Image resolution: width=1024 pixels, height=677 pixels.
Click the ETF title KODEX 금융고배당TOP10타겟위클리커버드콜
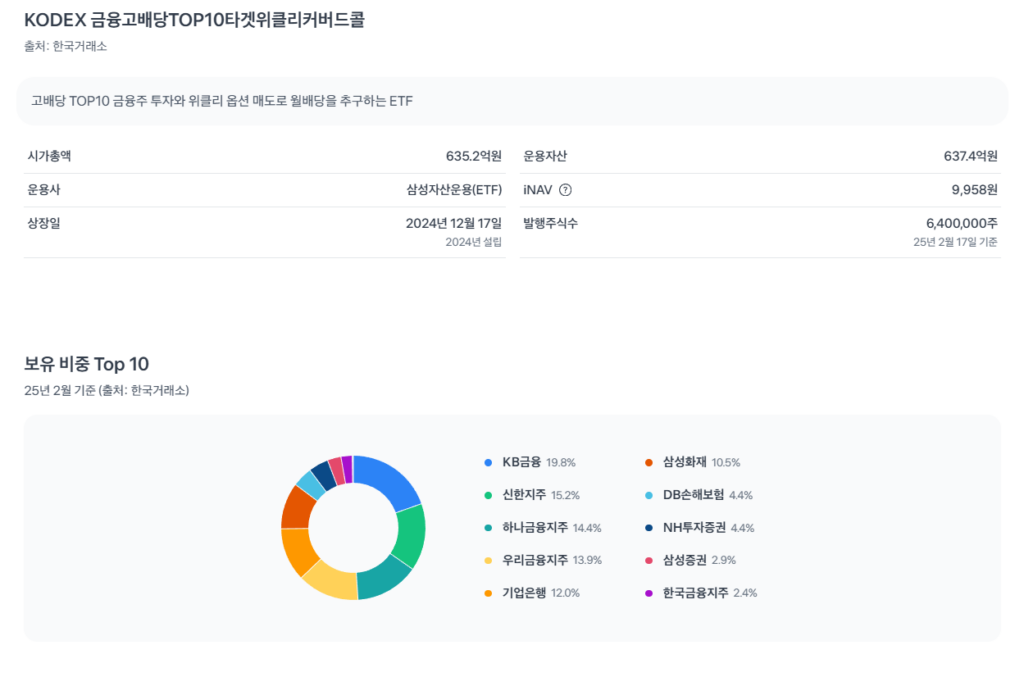pos(194,20)
